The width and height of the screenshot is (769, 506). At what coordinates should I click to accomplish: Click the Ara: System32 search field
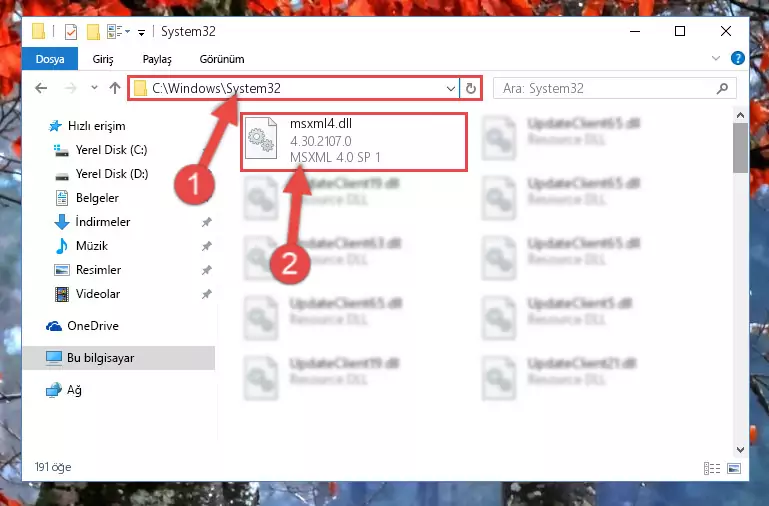pos(615,88)
